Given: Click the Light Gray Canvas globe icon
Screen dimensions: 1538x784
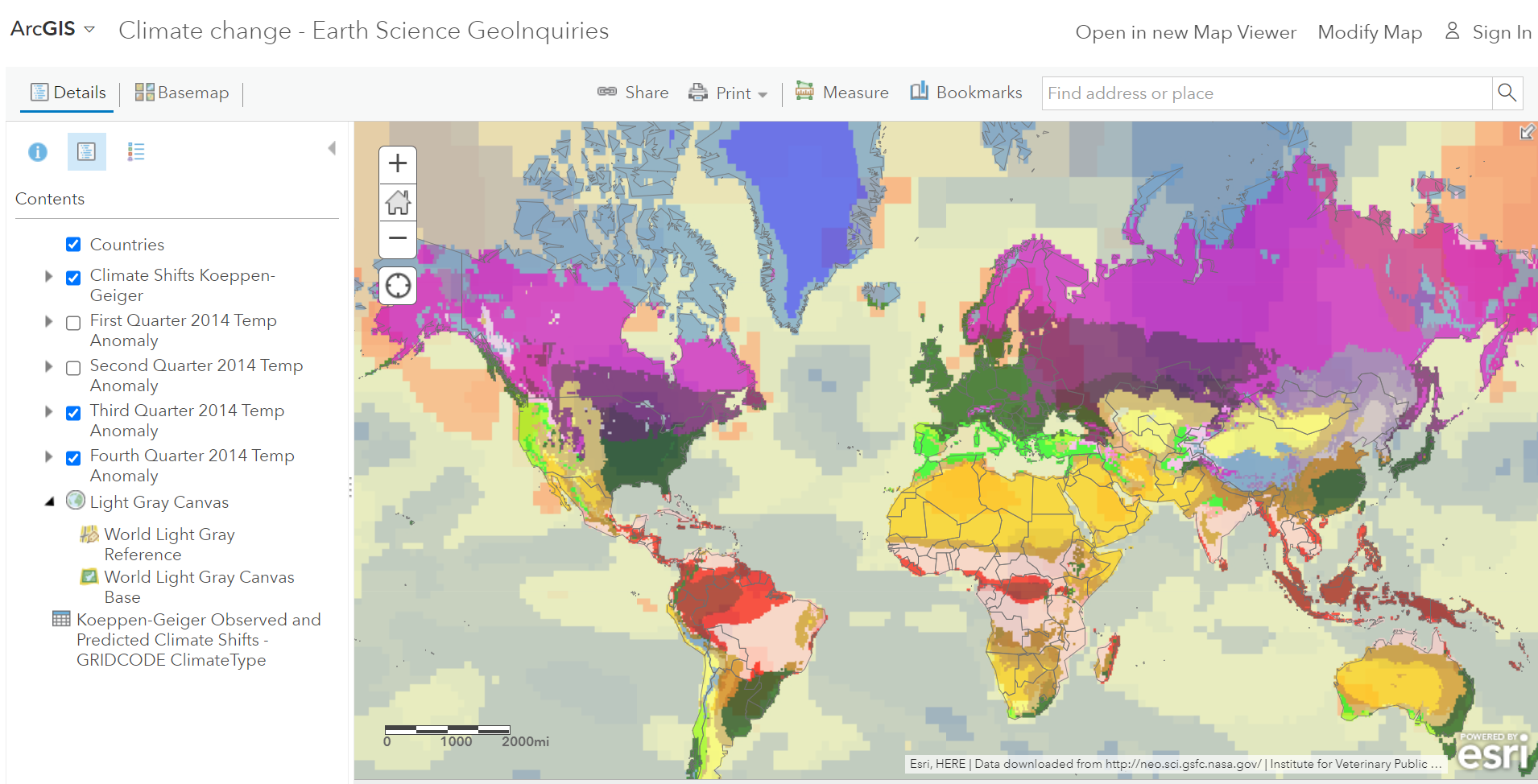Looking at the screenshot, I should click(76, 501).
